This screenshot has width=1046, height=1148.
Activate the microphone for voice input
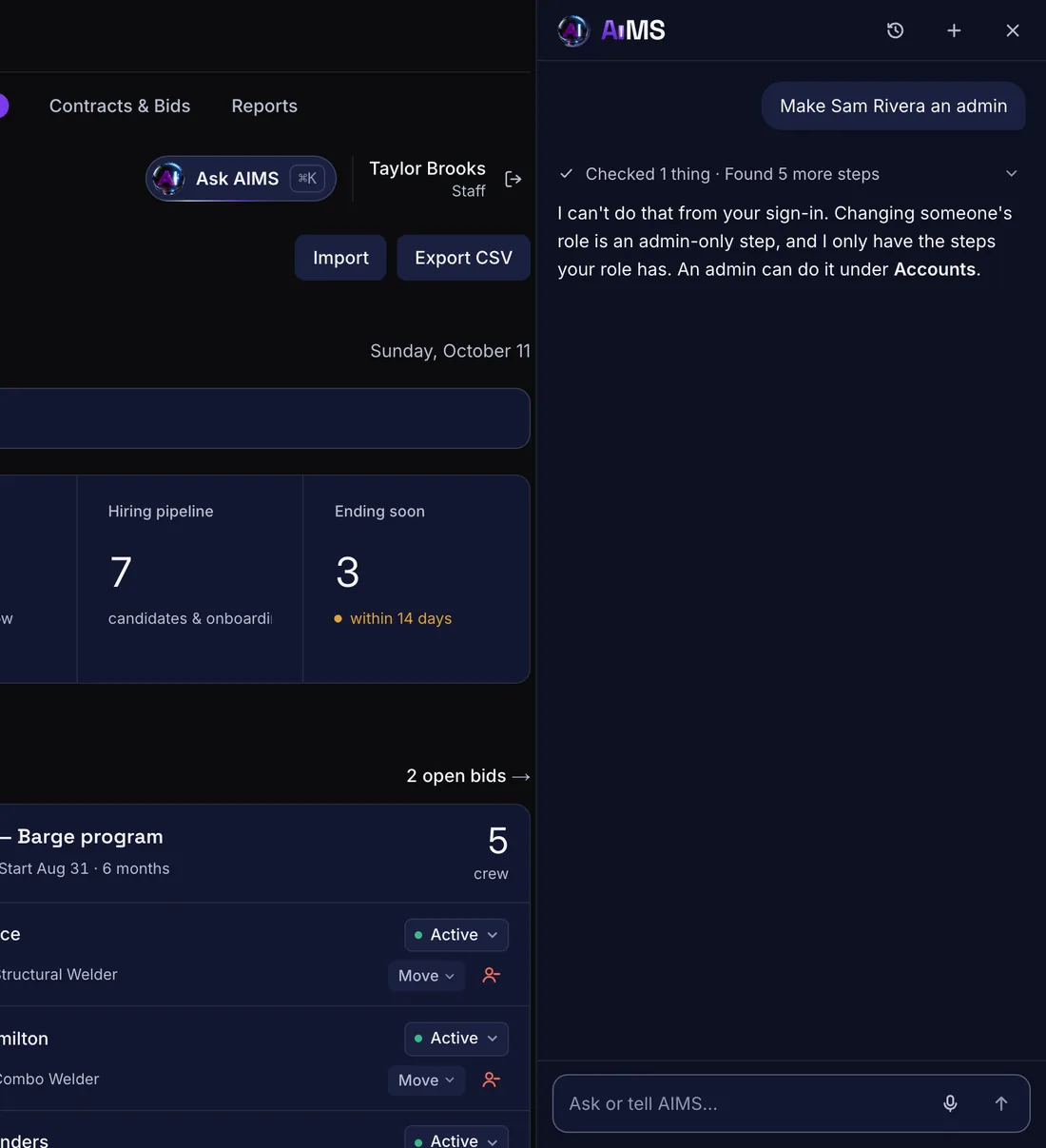click(950, 1103)
